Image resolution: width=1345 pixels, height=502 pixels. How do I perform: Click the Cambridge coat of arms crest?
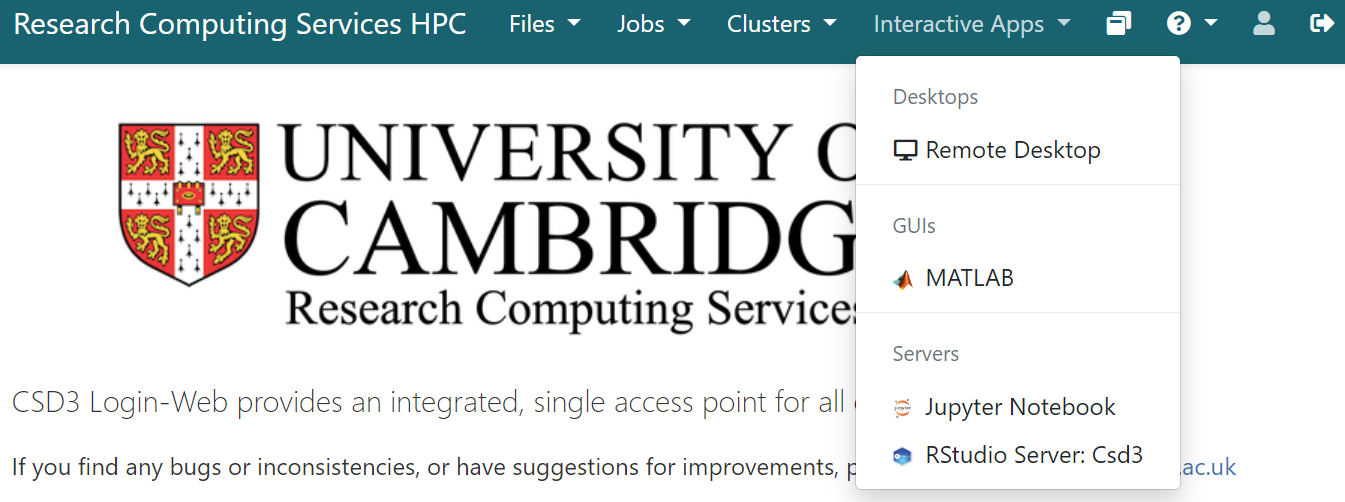[x=189, y=203]
